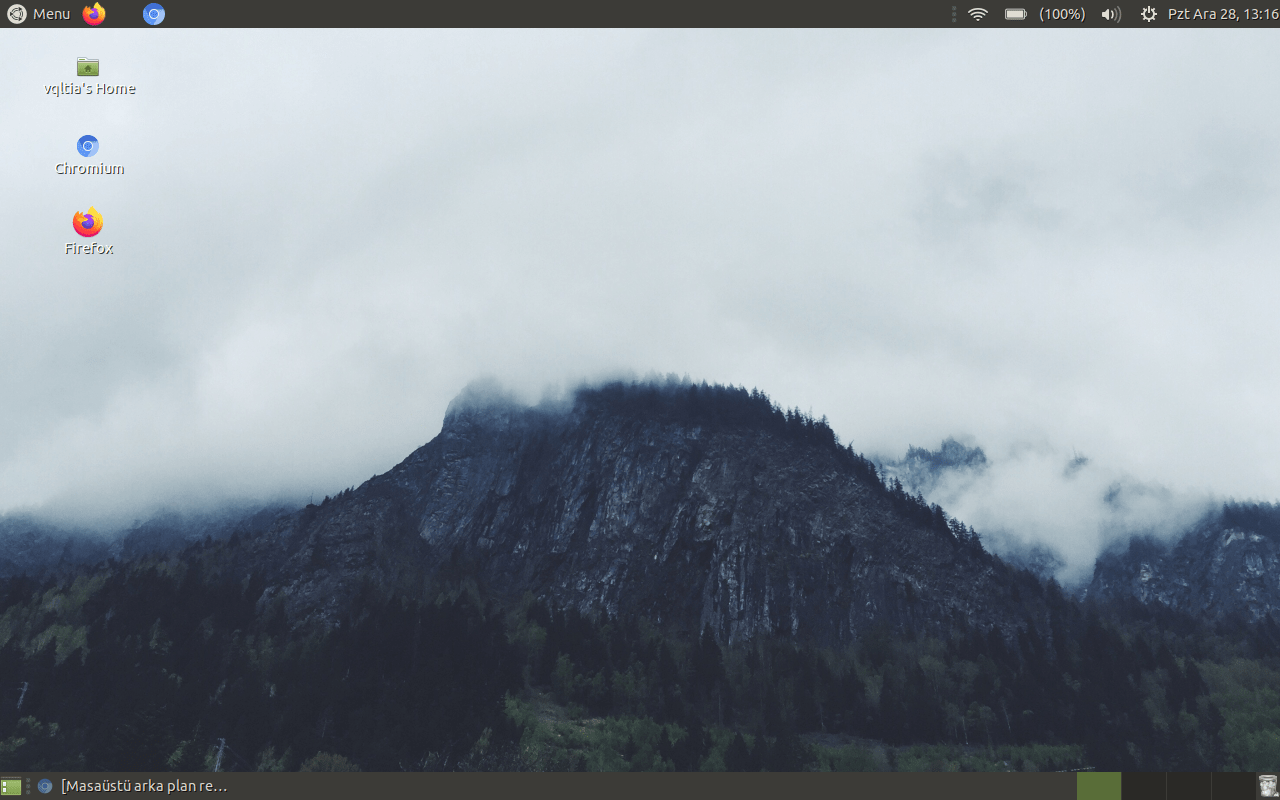The height and width of the screenshot is (800, 1280).
Task: Open the Wi-Fi network indicator
Action: point(978,14)
